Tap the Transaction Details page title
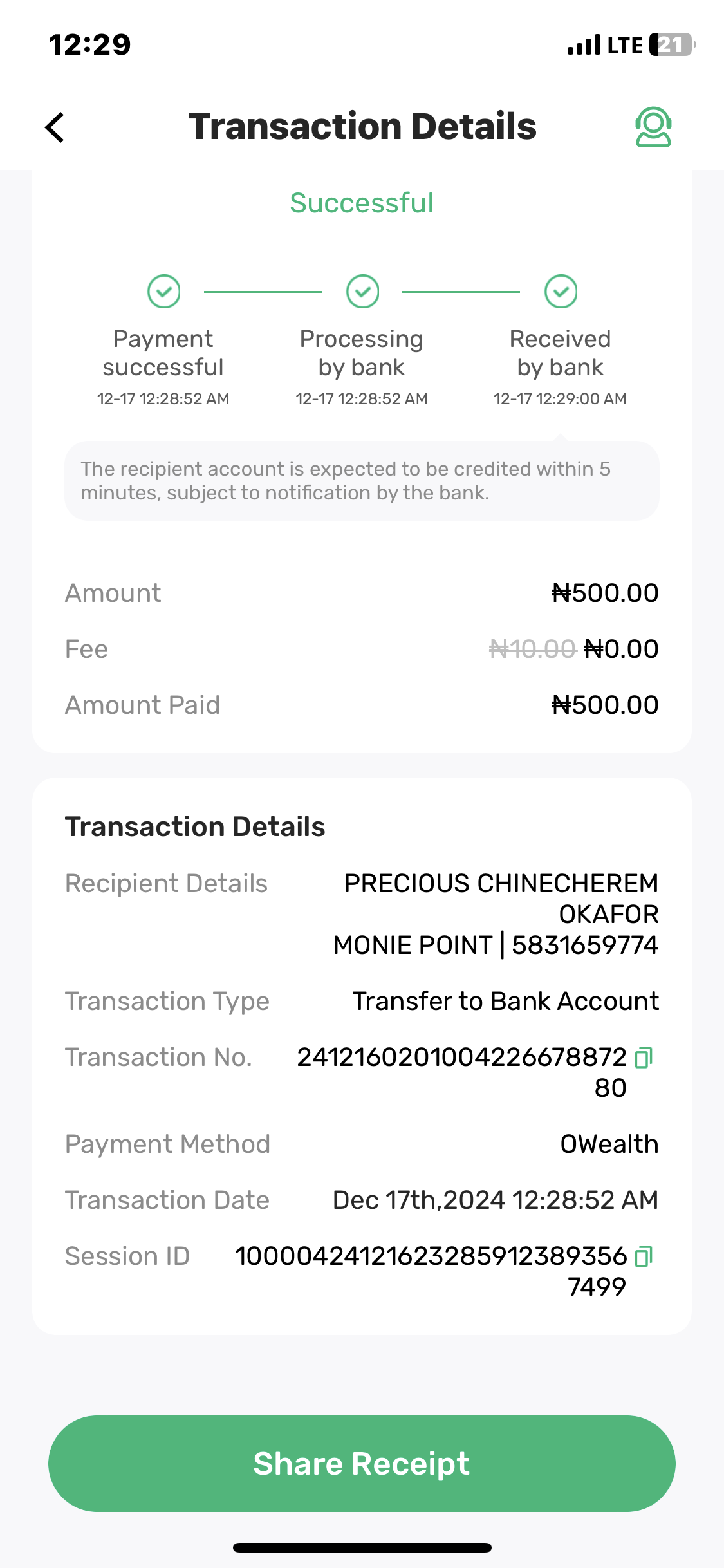The height and width of the screenshot is (1568, 724). 362,126
